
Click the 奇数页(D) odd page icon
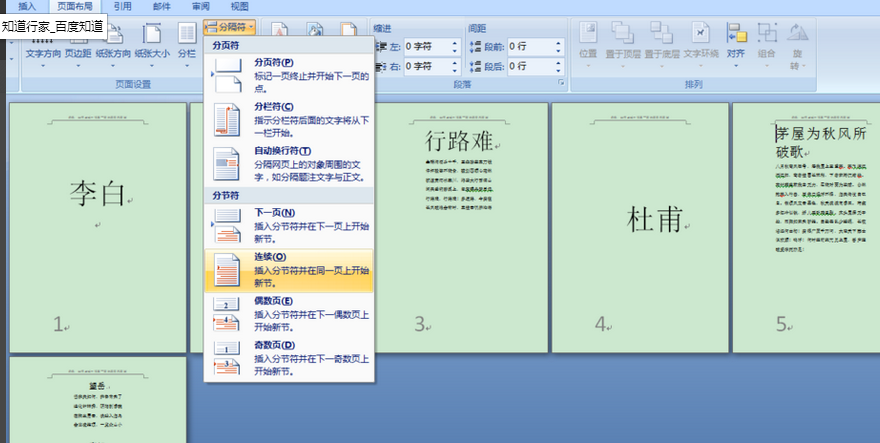click(227, 358)
